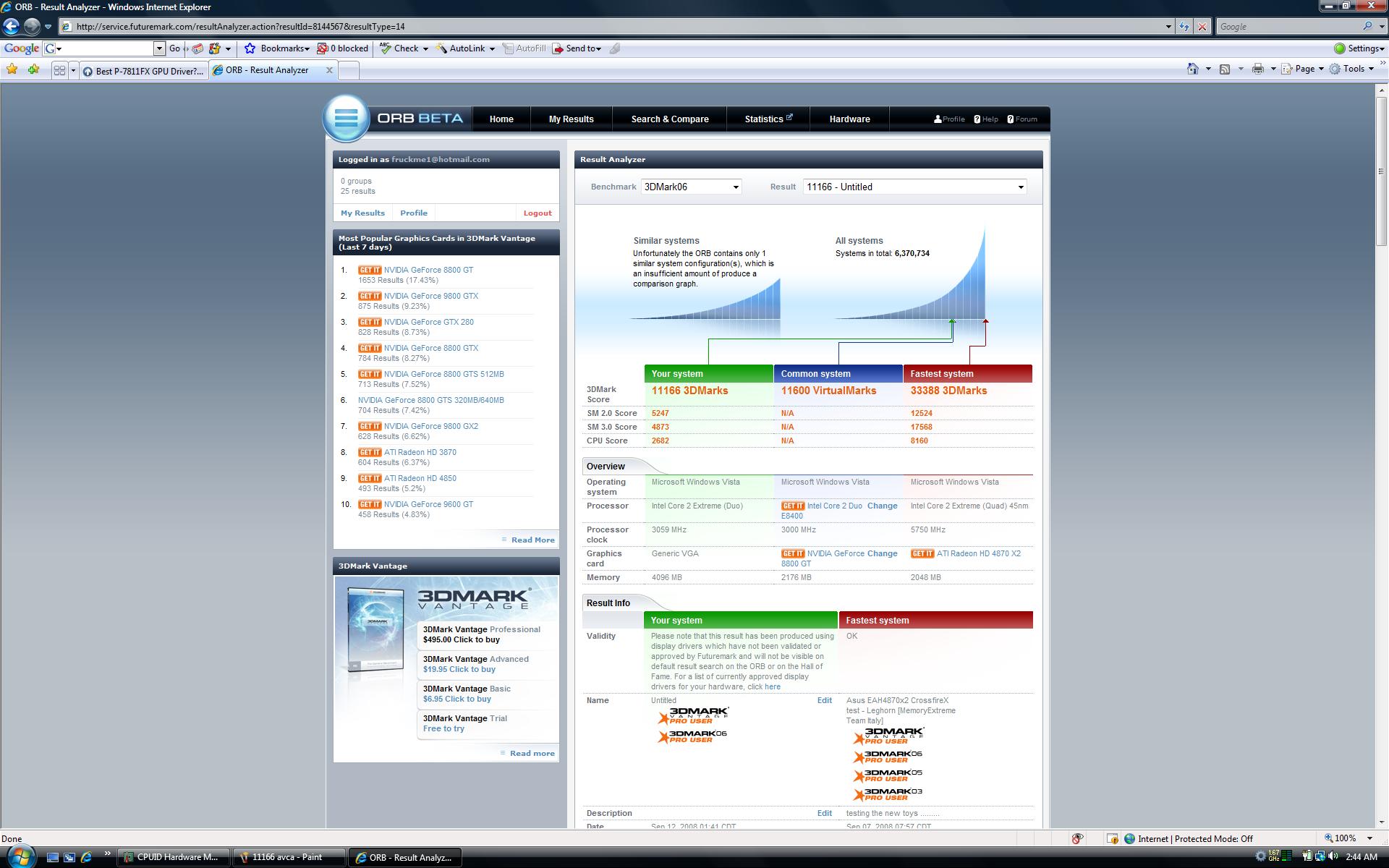The image size is (1389, 868).
Task: Click the Send to toolbar button
Action: pyautogui.click(x=577, y=48)
